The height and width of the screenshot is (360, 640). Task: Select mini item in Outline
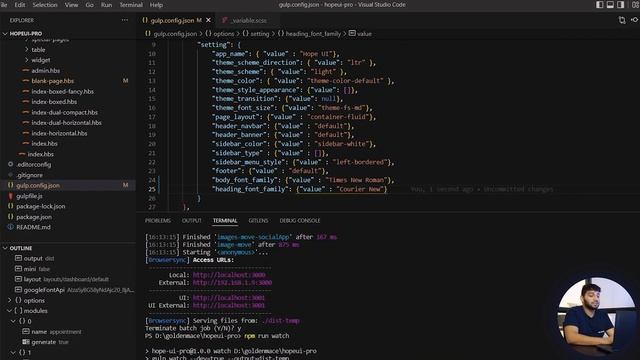pos(32,269)
